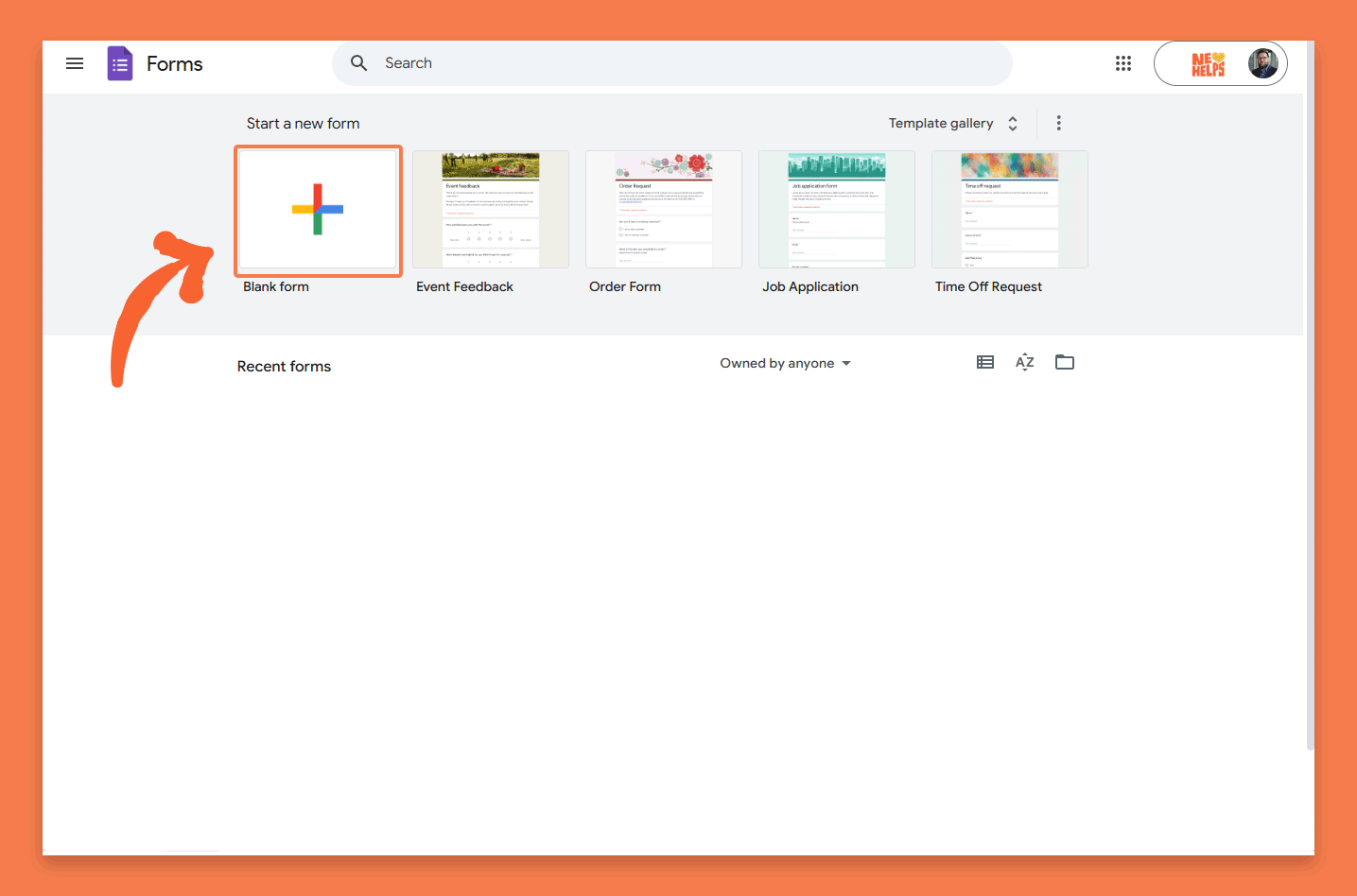The image size is (1357, 896).
Task: Open the file picker folder icon
Action: [1064, 362]
